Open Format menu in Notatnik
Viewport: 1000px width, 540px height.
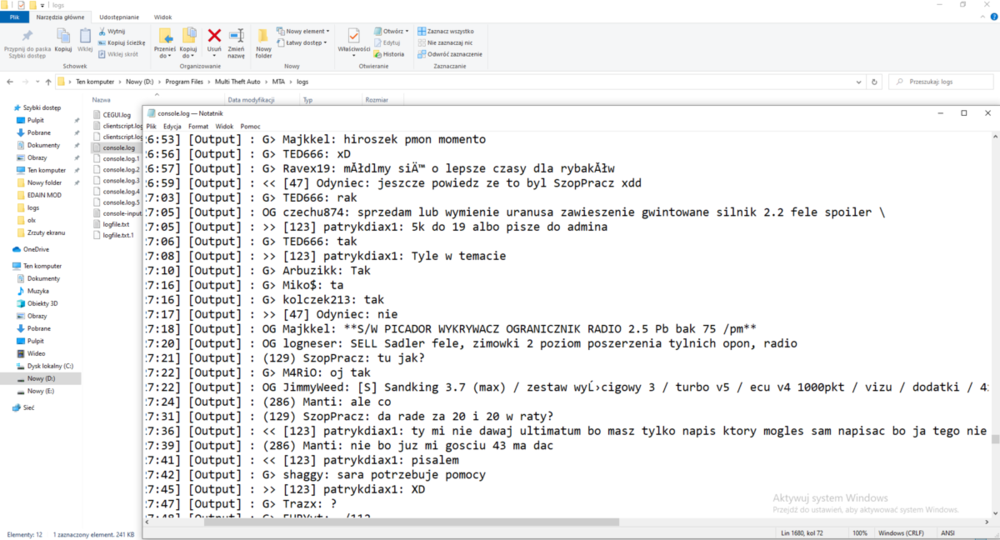[198, 126]
